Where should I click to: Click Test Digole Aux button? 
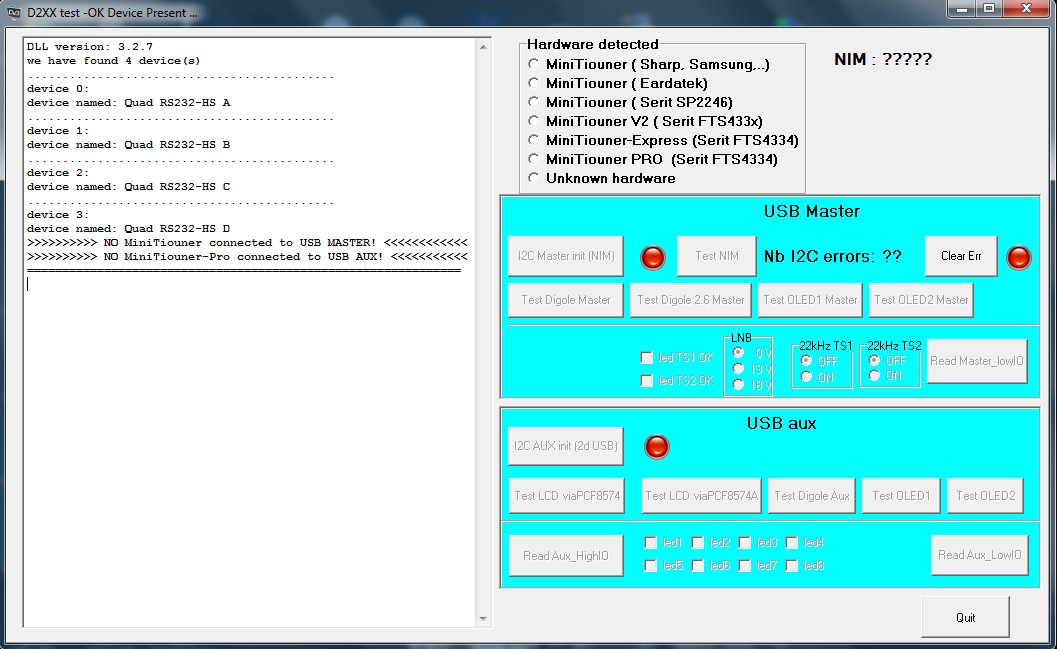[x=812, y=496]
